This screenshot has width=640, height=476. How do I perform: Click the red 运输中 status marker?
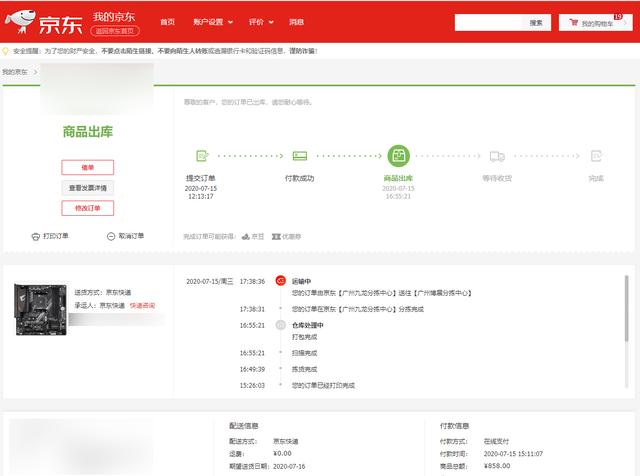[x=280, y=281]
